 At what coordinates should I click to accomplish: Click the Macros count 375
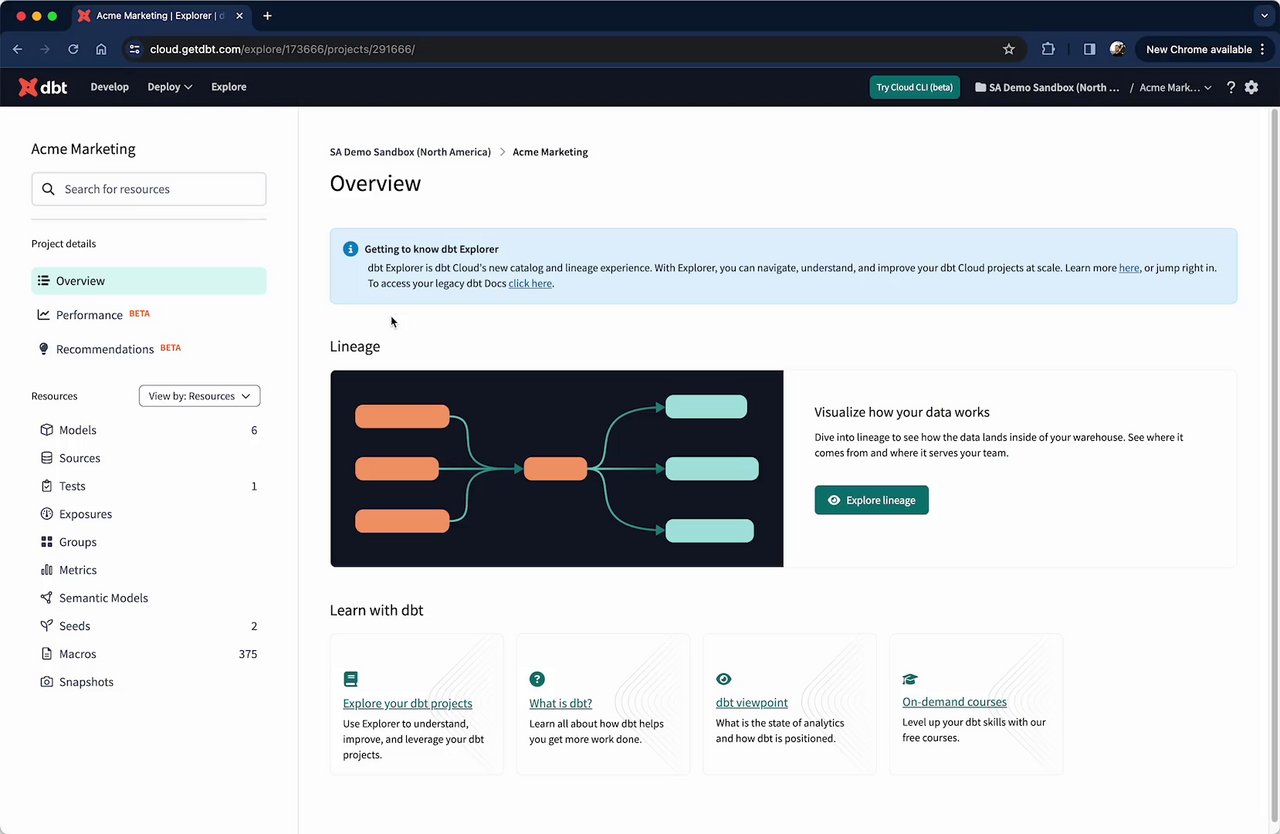(x=247, y=654)
